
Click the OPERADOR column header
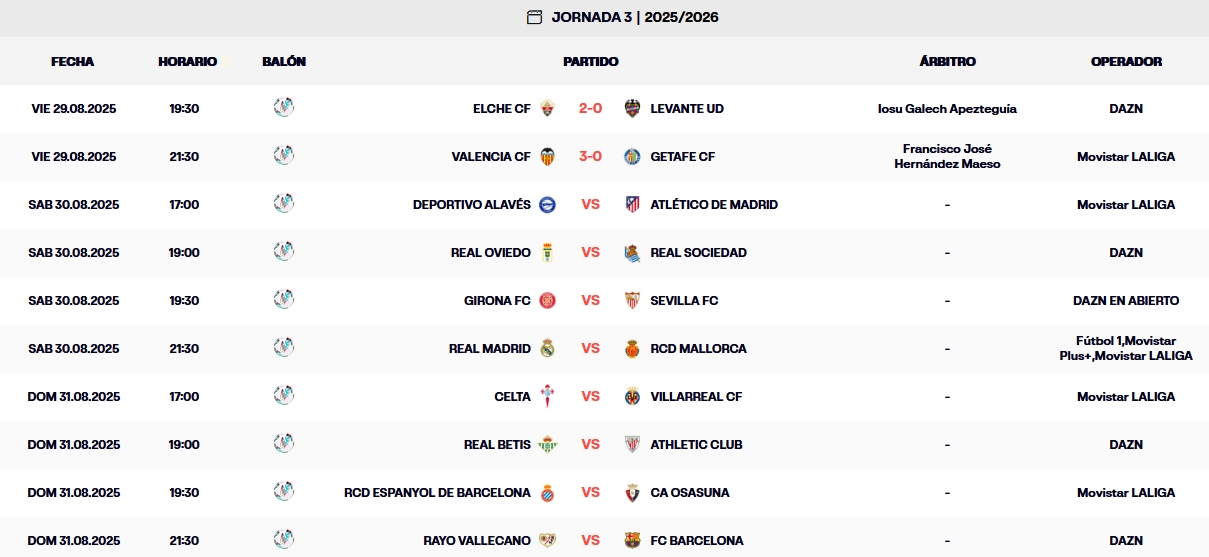coord(1126,61)
